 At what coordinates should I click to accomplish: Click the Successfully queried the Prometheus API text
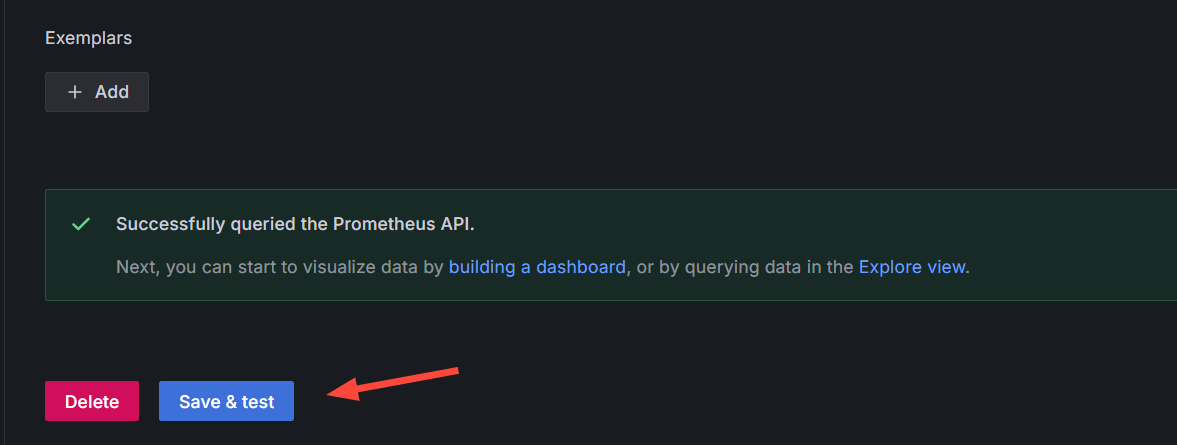click(295, 224)
